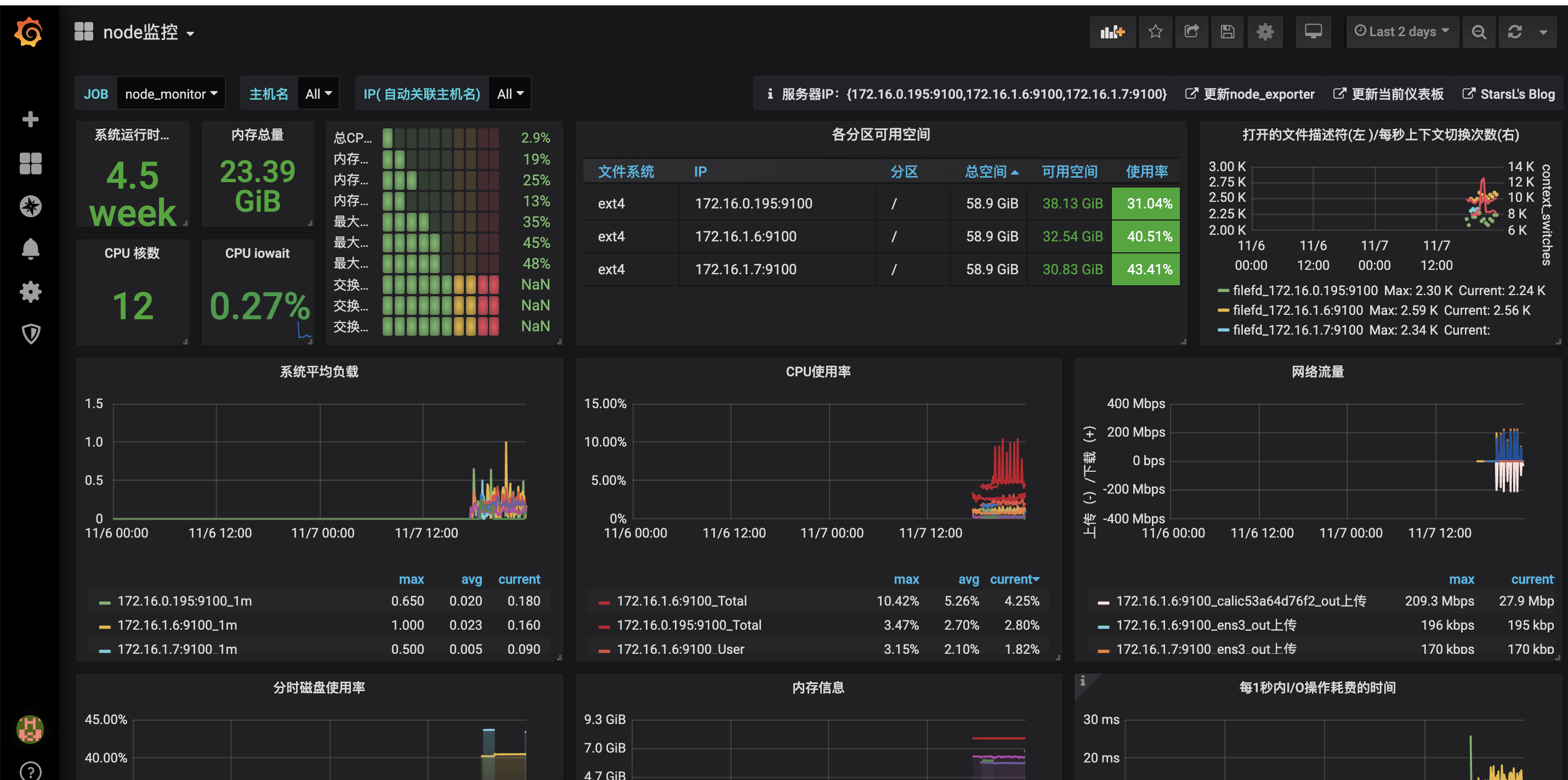Viewport: 1568px width, 780px height.
Task: Open dashboard settings gear in top toolbar
Action: click(x=1265, y=32)
